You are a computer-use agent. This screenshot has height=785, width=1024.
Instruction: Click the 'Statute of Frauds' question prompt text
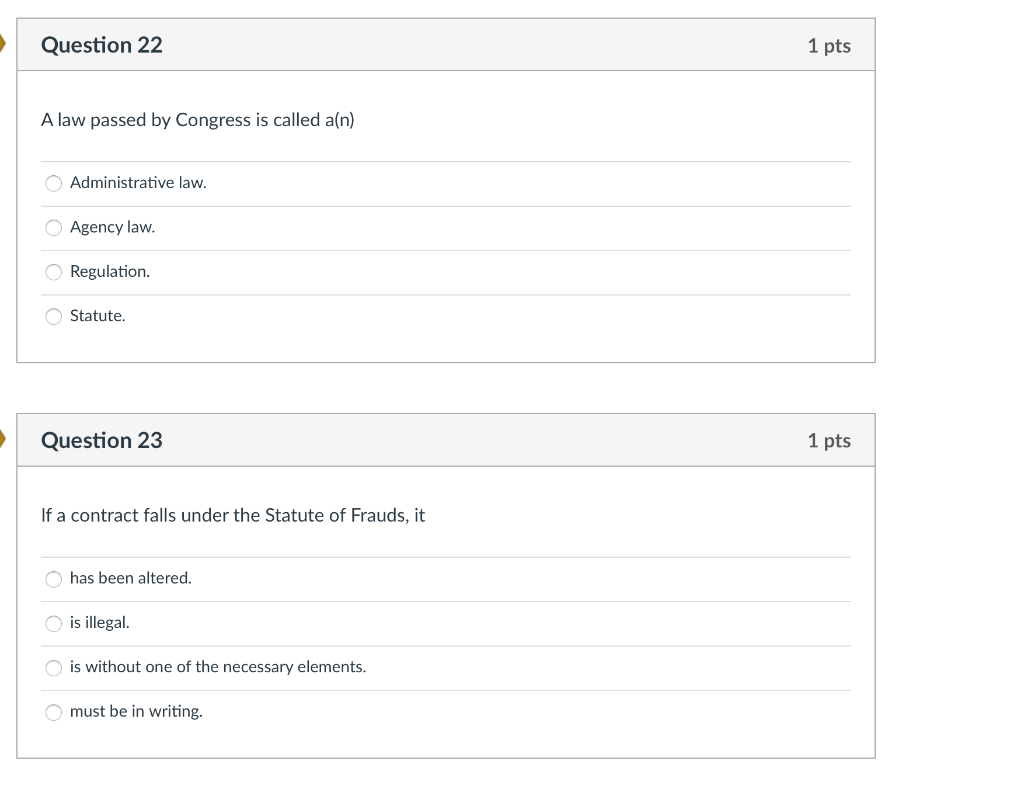[232, 515]
